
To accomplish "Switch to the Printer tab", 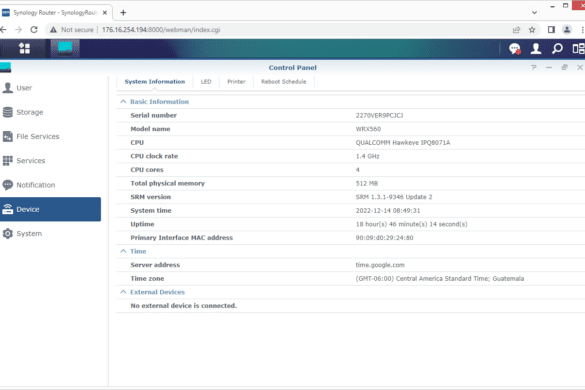I will tap(236, 81).
